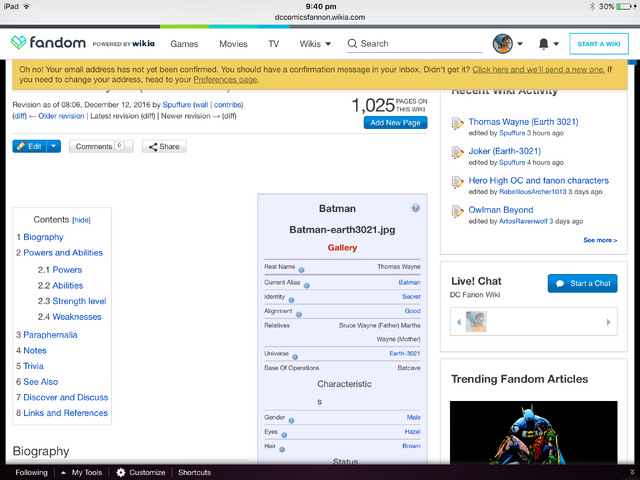Click the Edit button

pos(29,146)
